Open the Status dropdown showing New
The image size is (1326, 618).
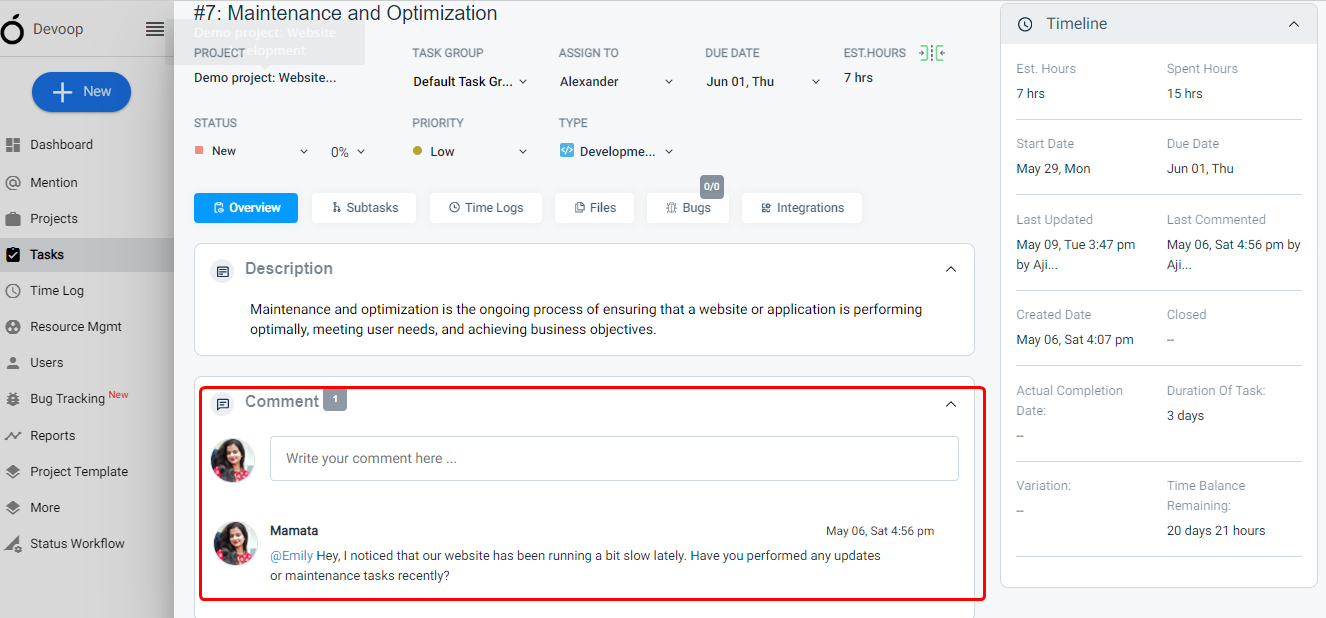(x=251, y=151)
